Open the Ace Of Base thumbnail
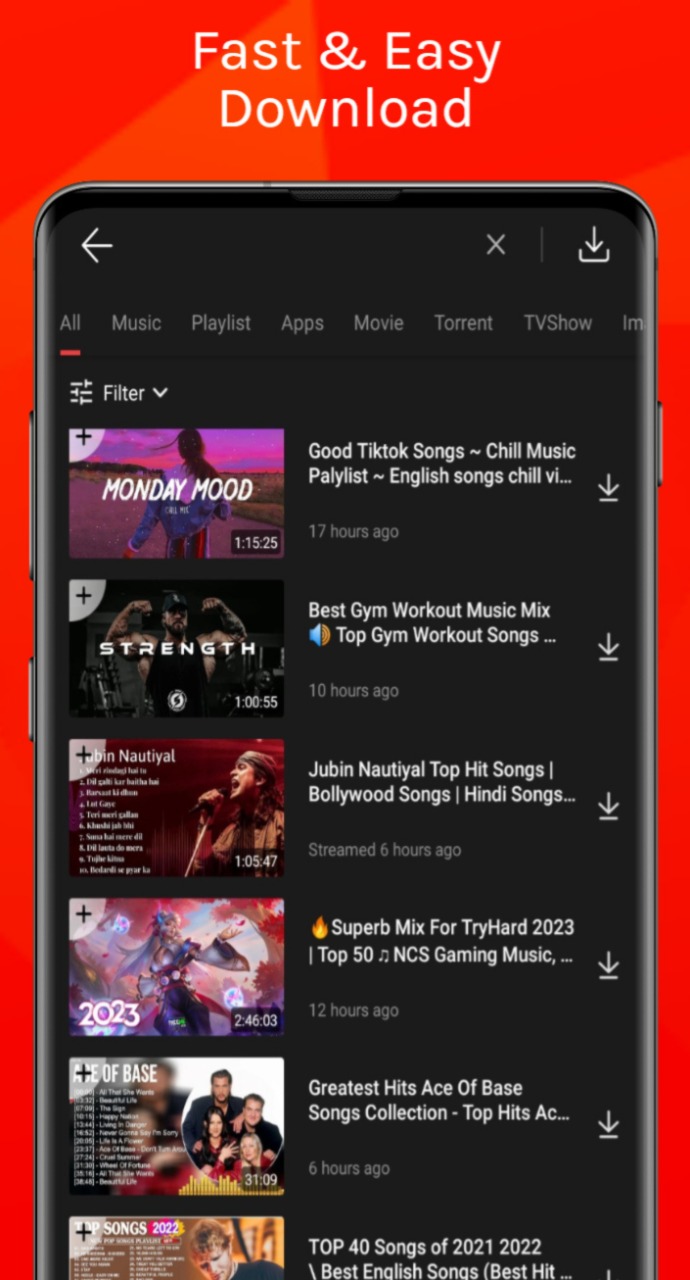Viewport: 690px width, 1280px height. 176,1126
